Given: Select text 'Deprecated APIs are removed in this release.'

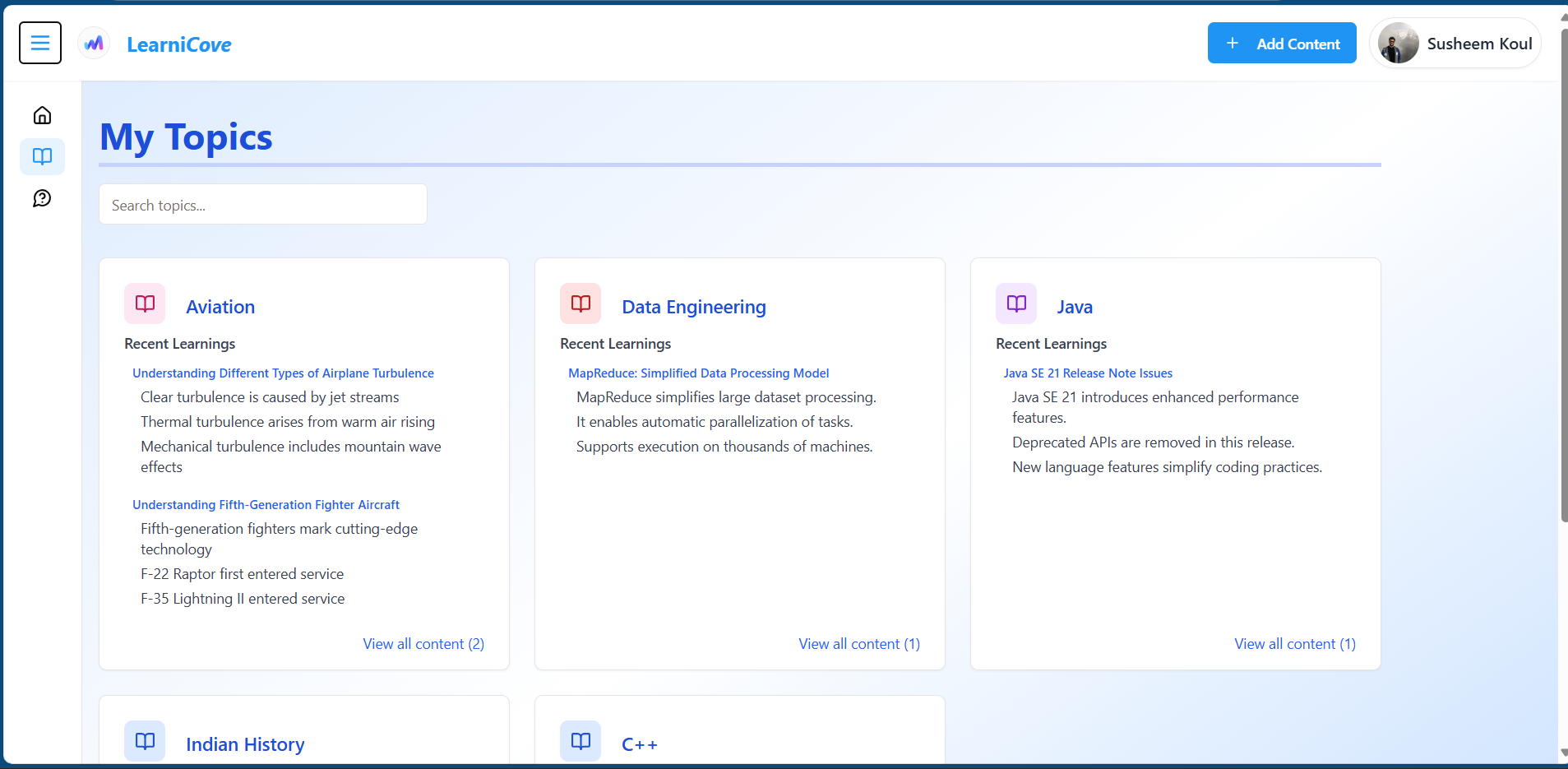Looking at the screenshot, I should pos(1153,442).
